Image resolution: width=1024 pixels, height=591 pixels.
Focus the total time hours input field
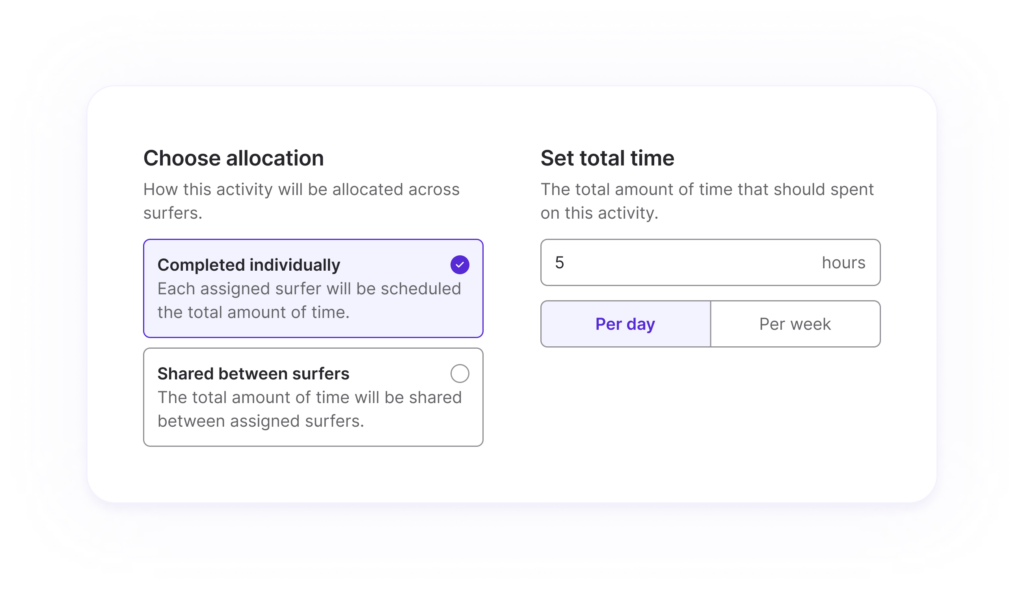711,263
